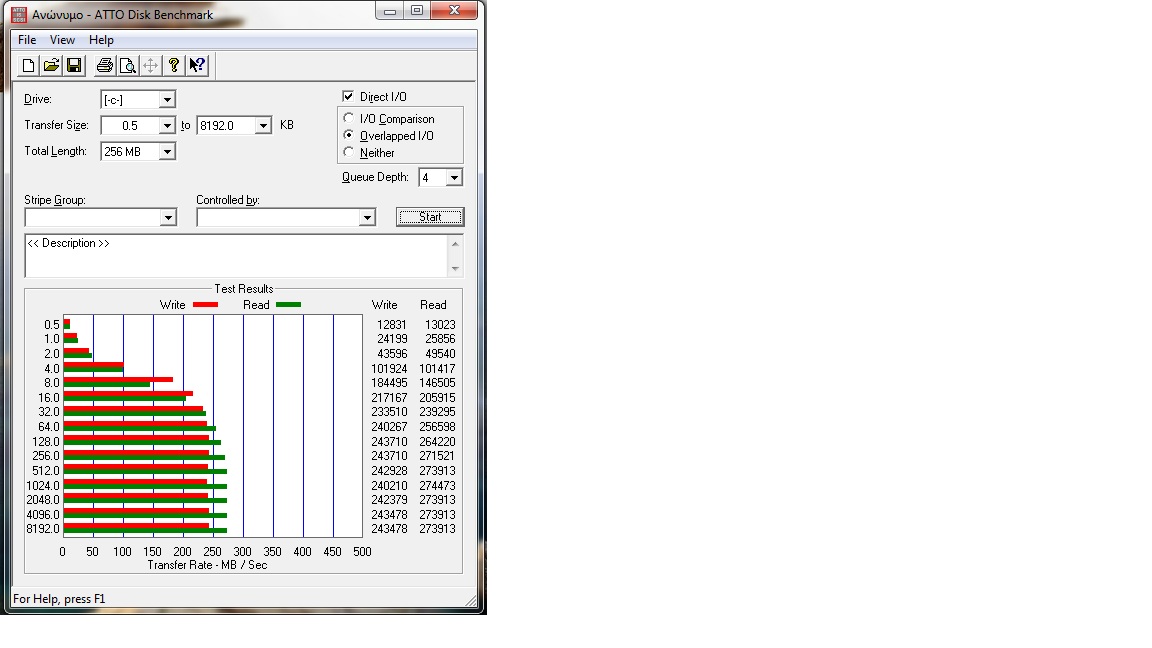1152x648 pixels.
Task: Close the ATTO Disk Benchmark window
Action: 454,11
